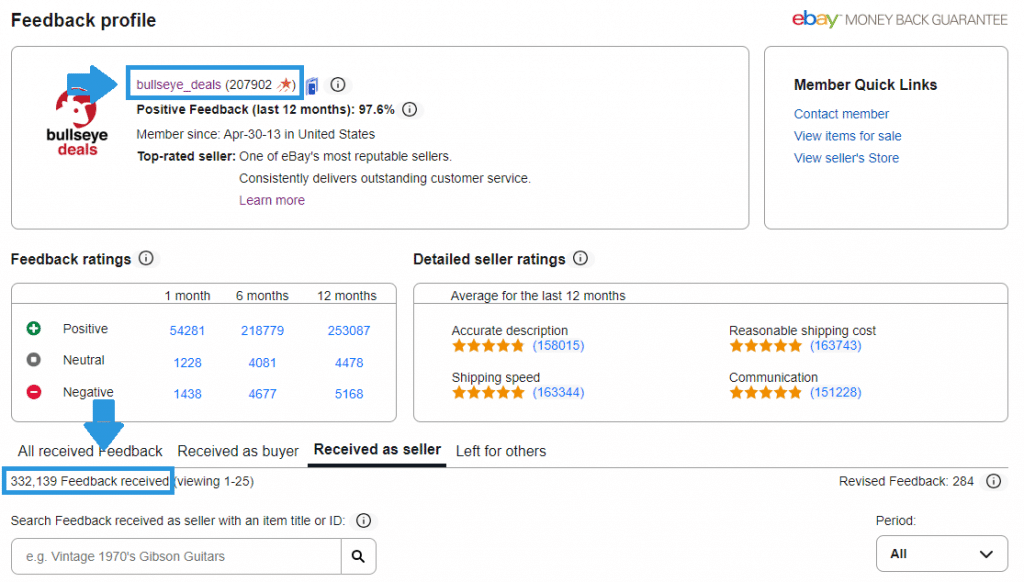Switch to the All received Feedback tab
The image size is (1024, 582).
tap(90, 451)
